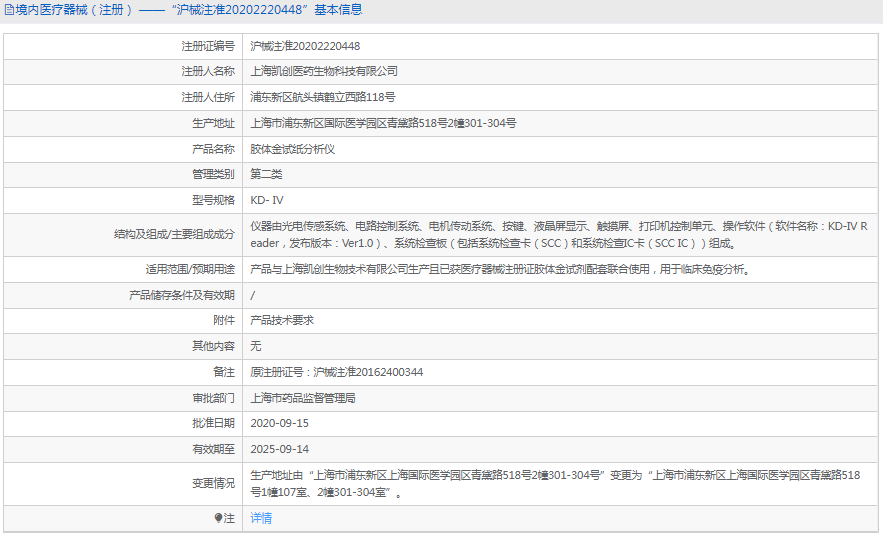Screen dimensions: 883x537
Task: Select product name 胶体金试纸分析仪
Action: pos(292,149)
